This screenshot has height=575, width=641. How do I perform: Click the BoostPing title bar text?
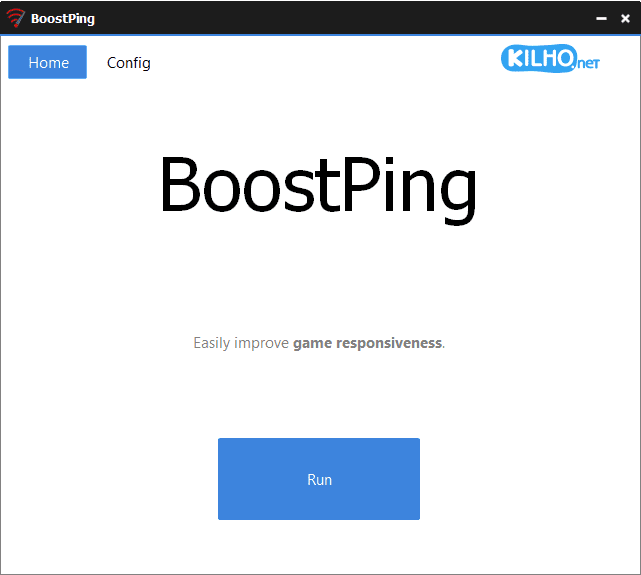(63, 19)
